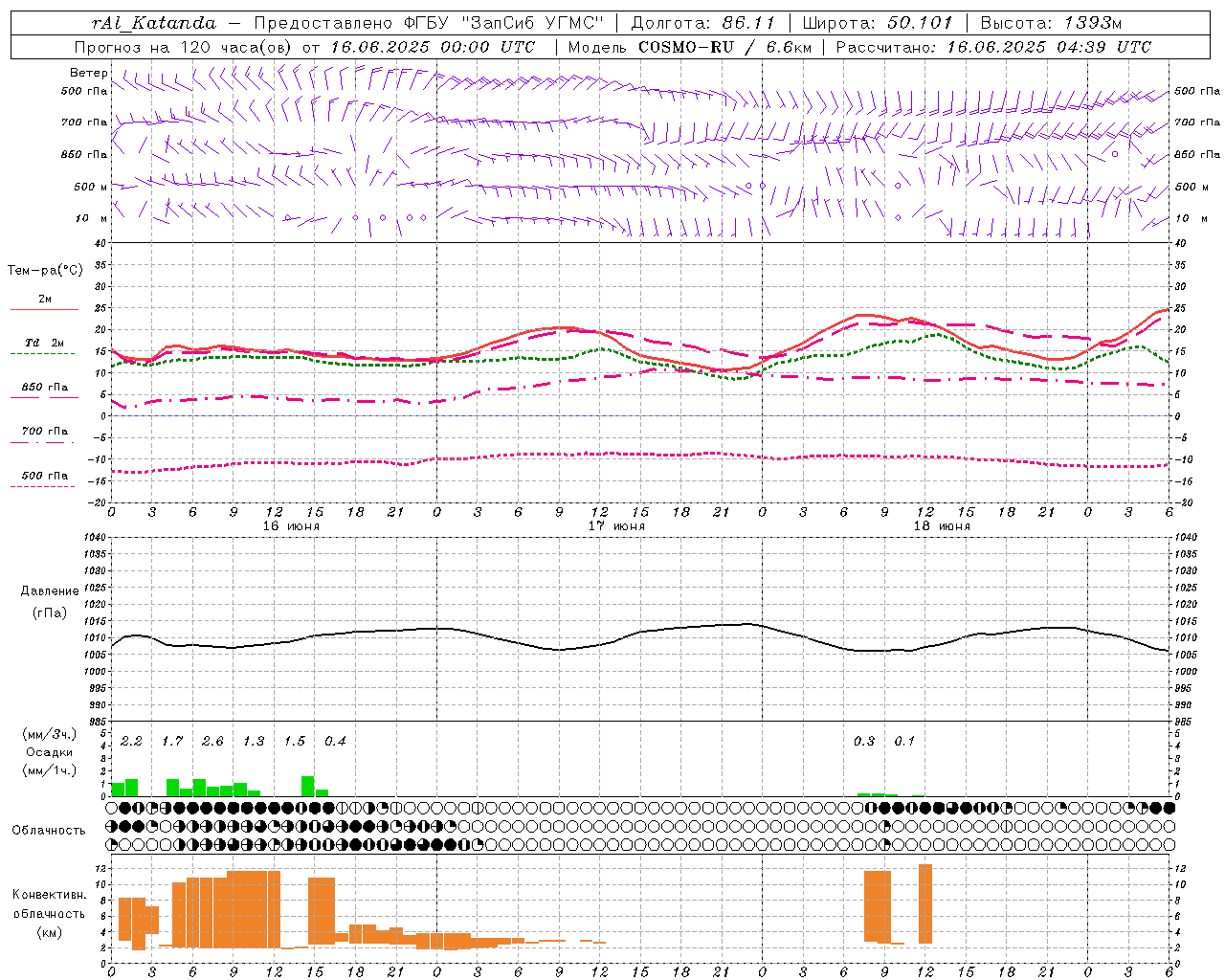Click the Td 2м legend entry
Image resolution: width=1225 pixels, height=980 pixels.
click(x=44, y=343)
